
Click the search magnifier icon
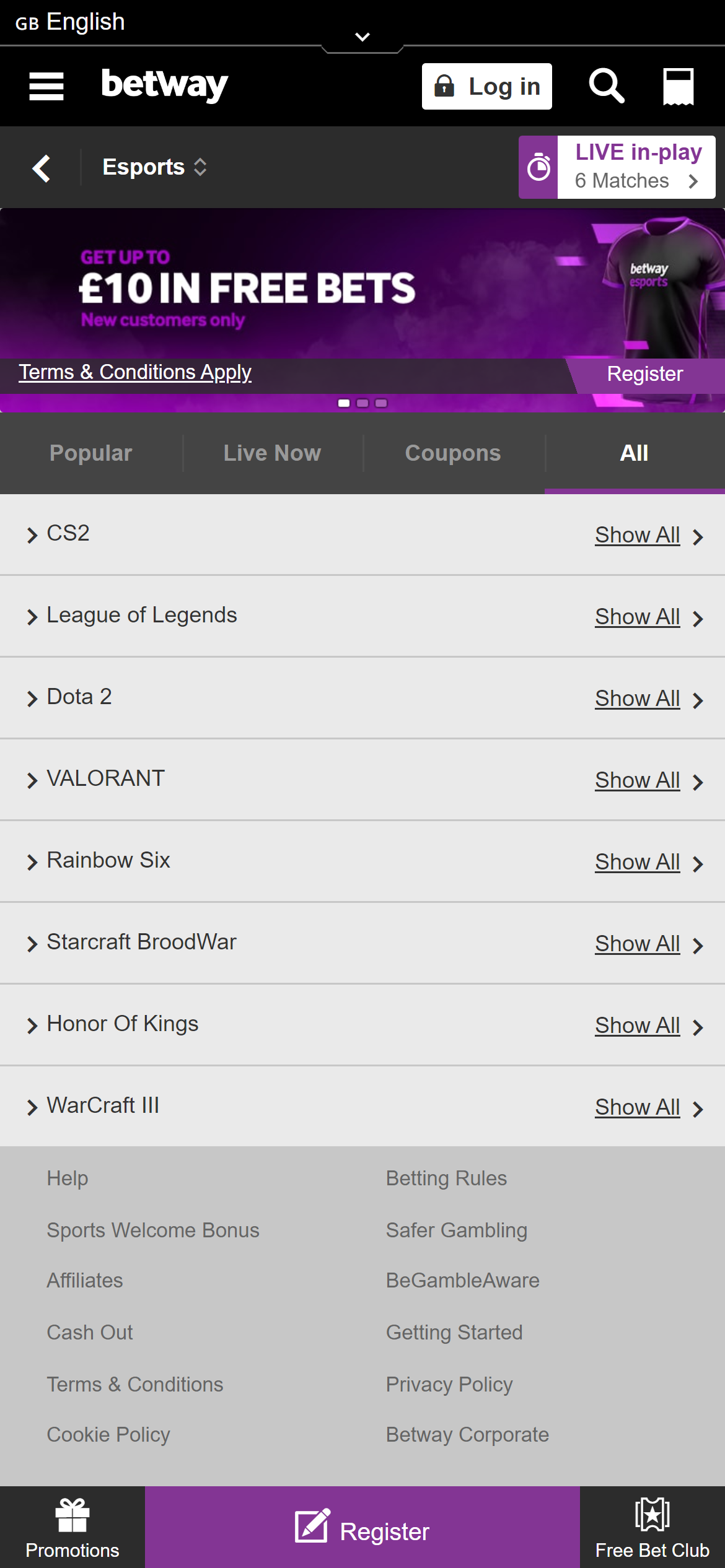606,86
